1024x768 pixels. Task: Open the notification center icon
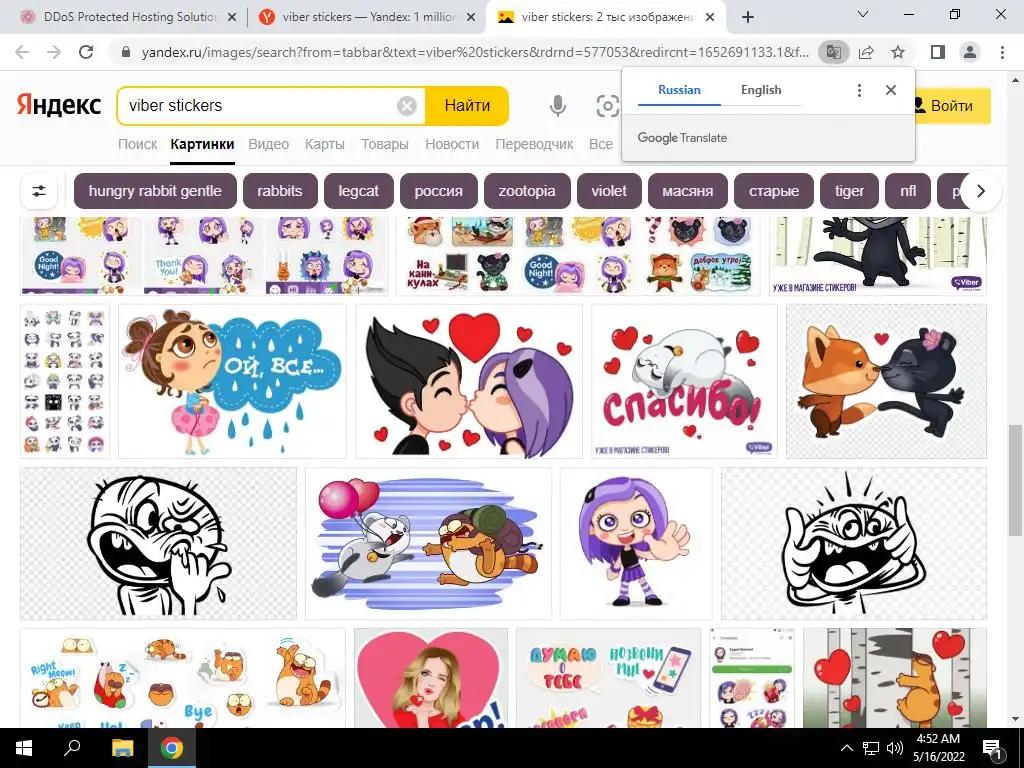pos(991,748)
